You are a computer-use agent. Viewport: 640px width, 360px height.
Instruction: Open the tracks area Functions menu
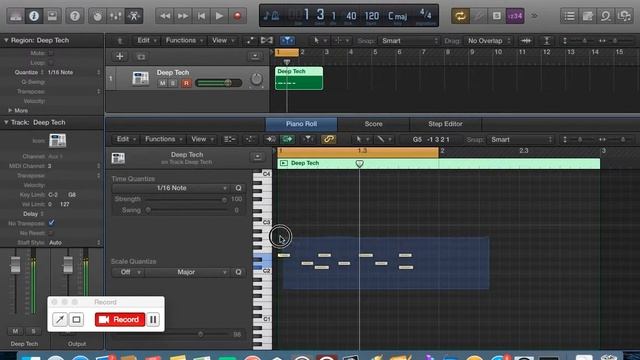point(184,40)
